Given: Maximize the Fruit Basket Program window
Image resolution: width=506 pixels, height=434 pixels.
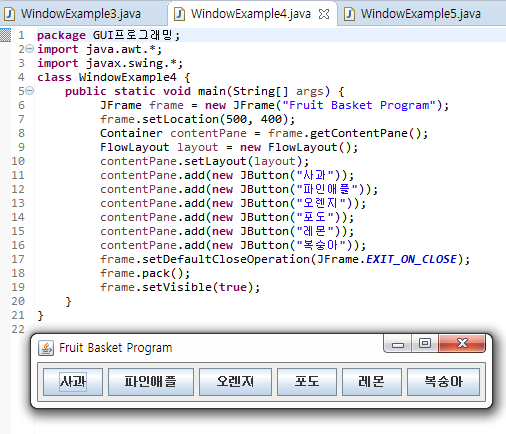Looking at the screenshot, I should coord(425,343).
